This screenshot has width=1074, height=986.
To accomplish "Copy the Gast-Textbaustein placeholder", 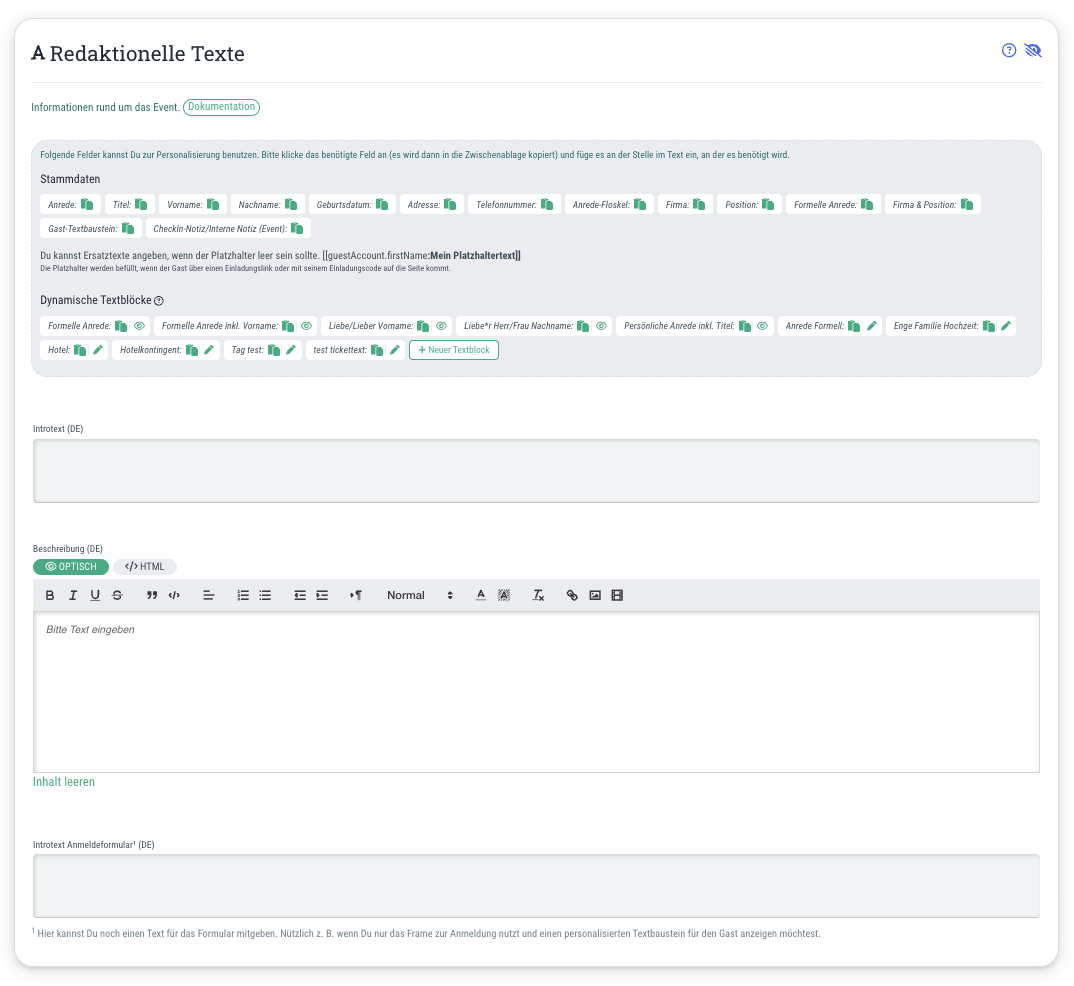I will click(x=128, y=228).
